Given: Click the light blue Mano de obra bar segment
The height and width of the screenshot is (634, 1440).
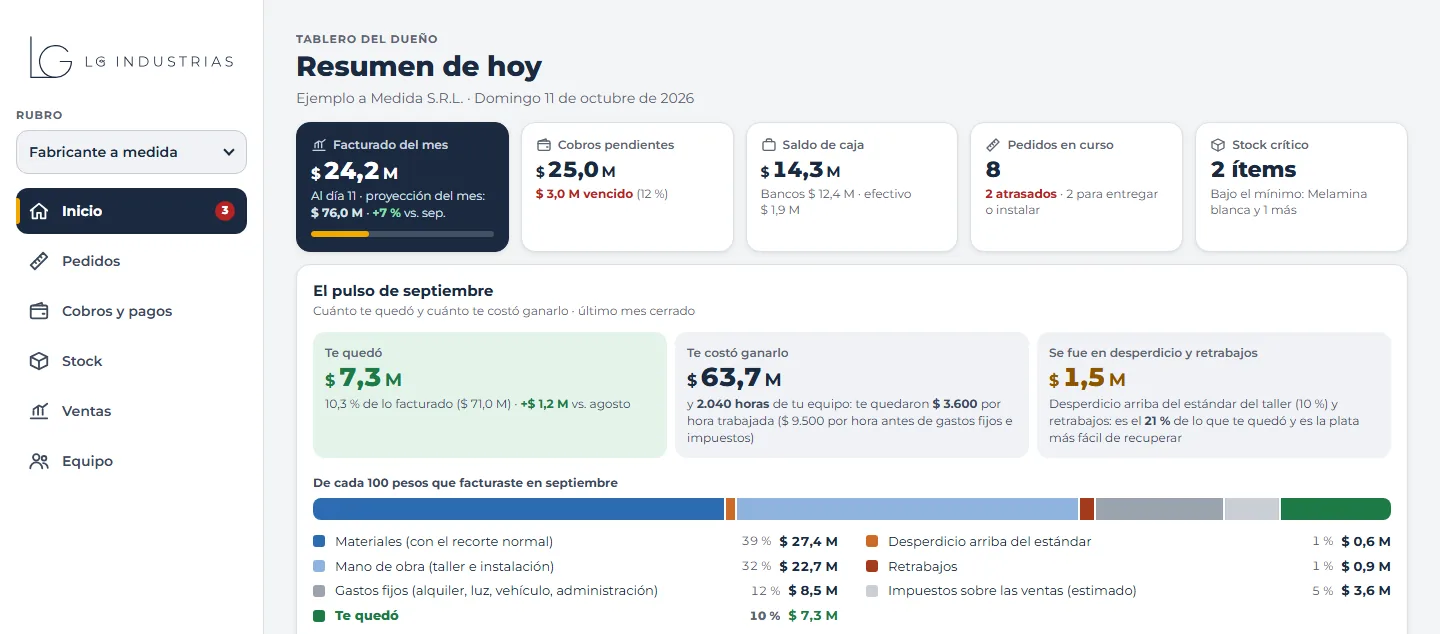Looking at the screenshot, I should [907, 509].
